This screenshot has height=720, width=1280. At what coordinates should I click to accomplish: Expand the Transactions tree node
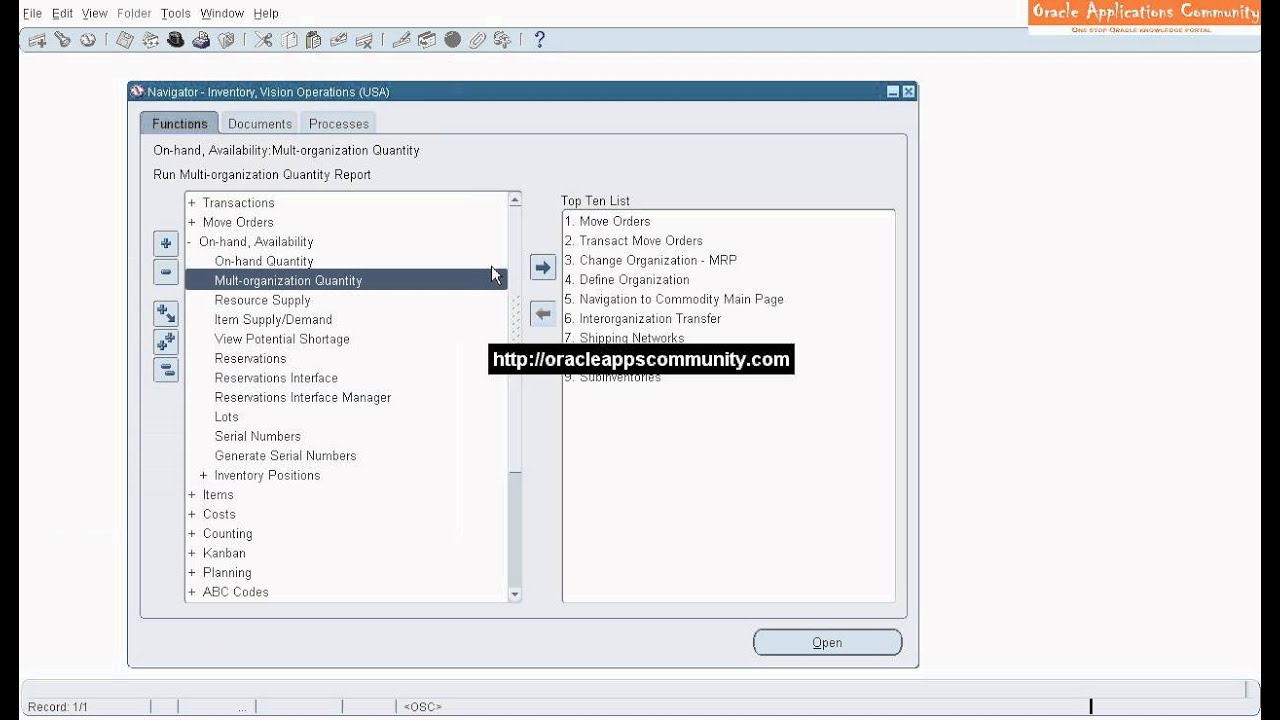pyautogui.click(x=192, y=203)
